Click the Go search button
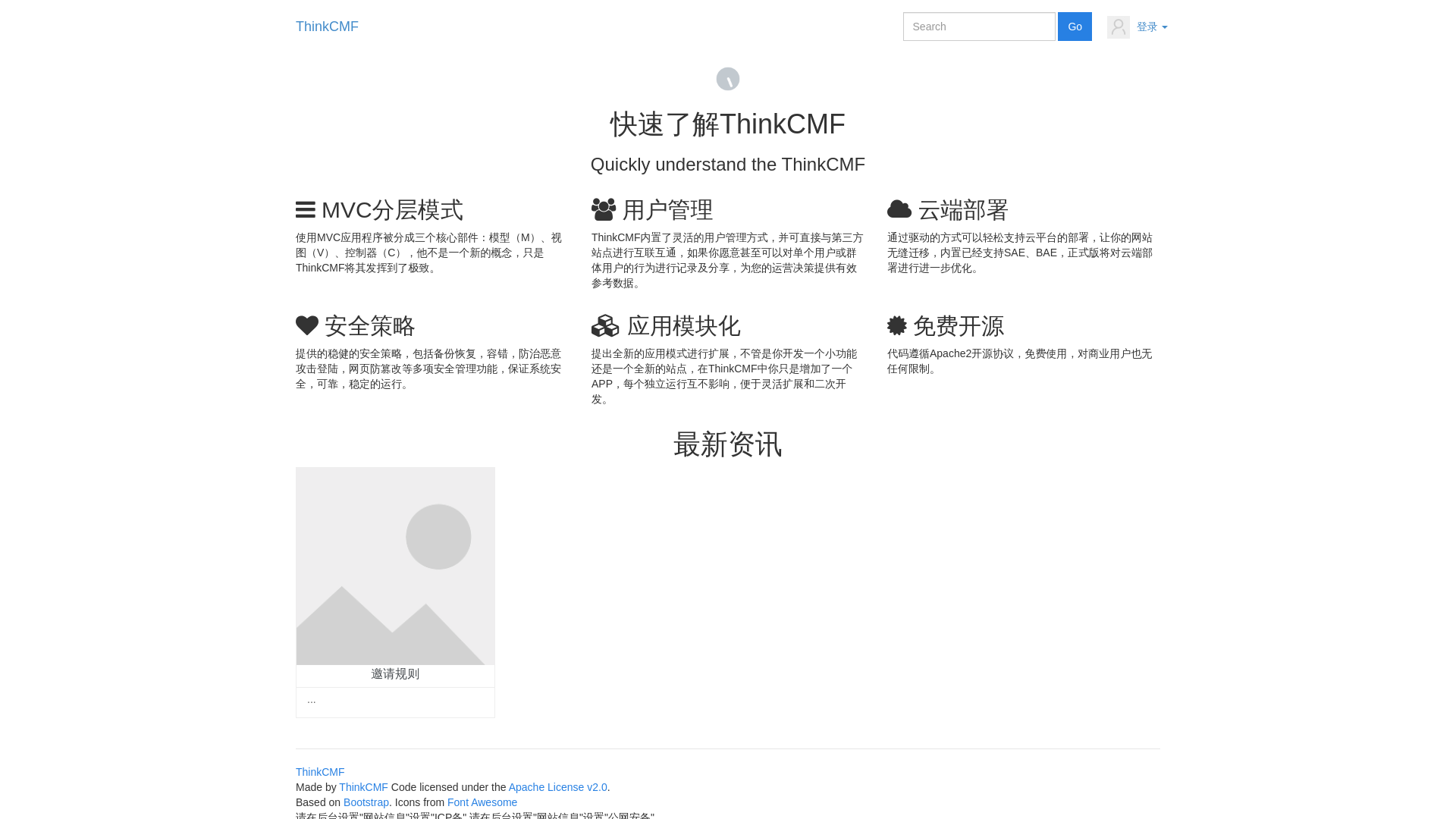This screenshot has height=819, width=1456. click(x=1075, y=27)
